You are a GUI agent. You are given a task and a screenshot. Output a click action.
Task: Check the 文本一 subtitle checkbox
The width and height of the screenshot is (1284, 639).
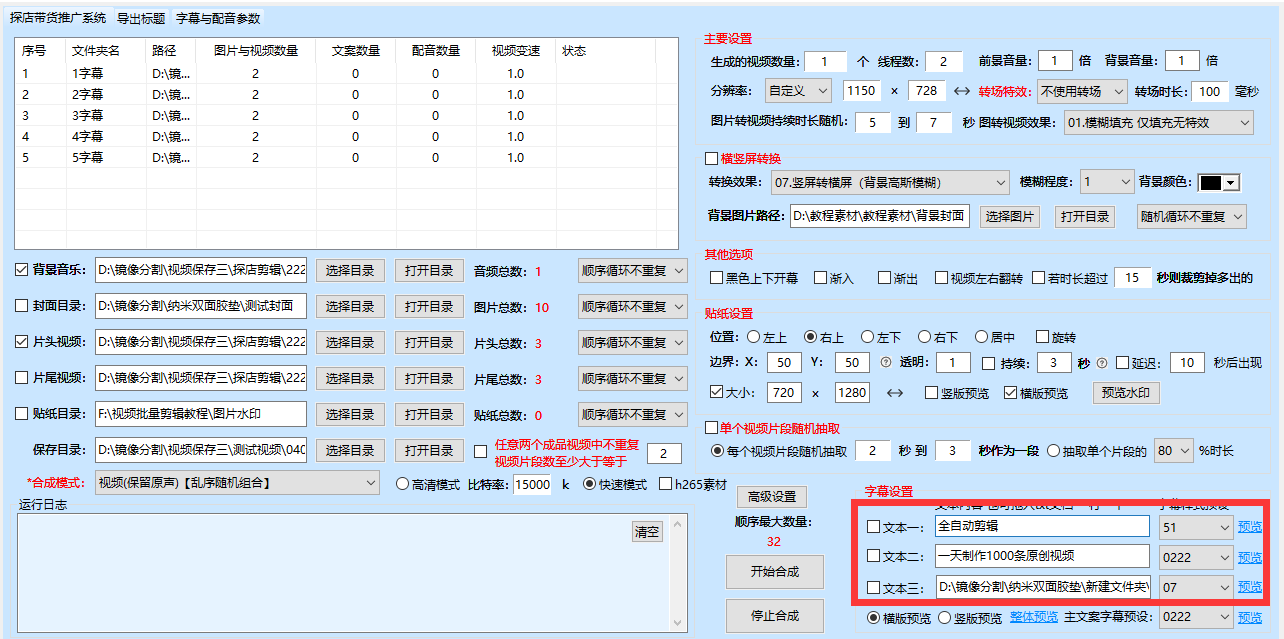873,527
